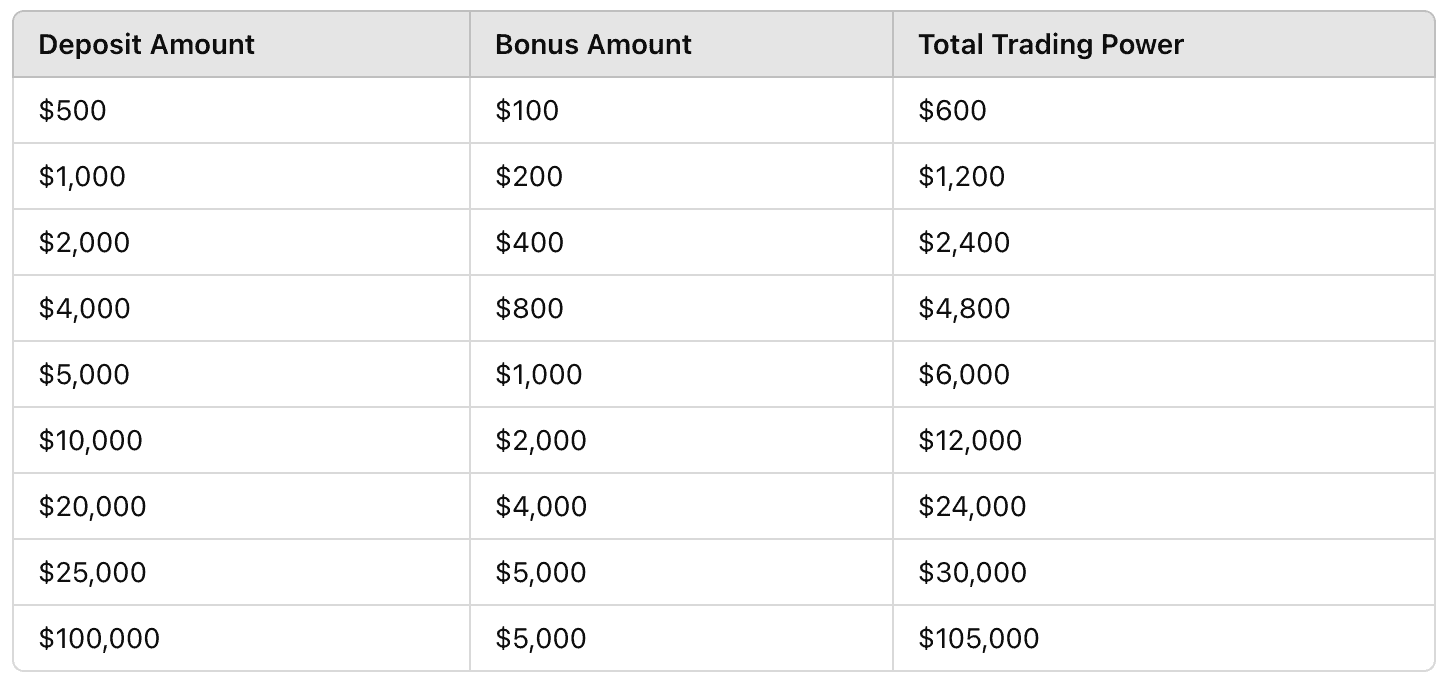Click the $2,400 total trading power cell
The height and width of the screenshot is (682, 1450).
coord(964,242)
